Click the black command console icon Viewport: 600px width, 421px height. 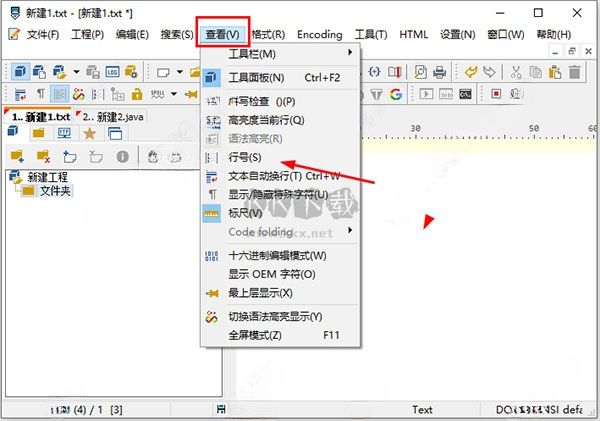click(x=465, y=94)
